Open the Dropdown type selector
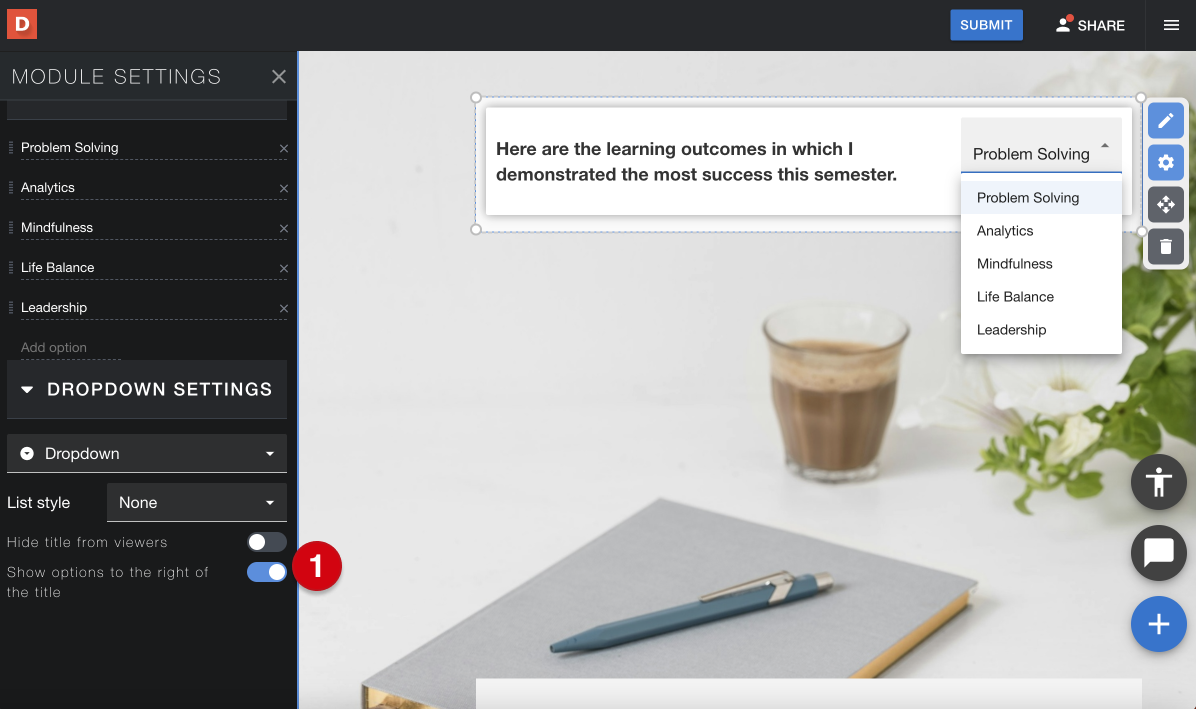This screenshot has height=709, width=1196. [x=146, y=454]
